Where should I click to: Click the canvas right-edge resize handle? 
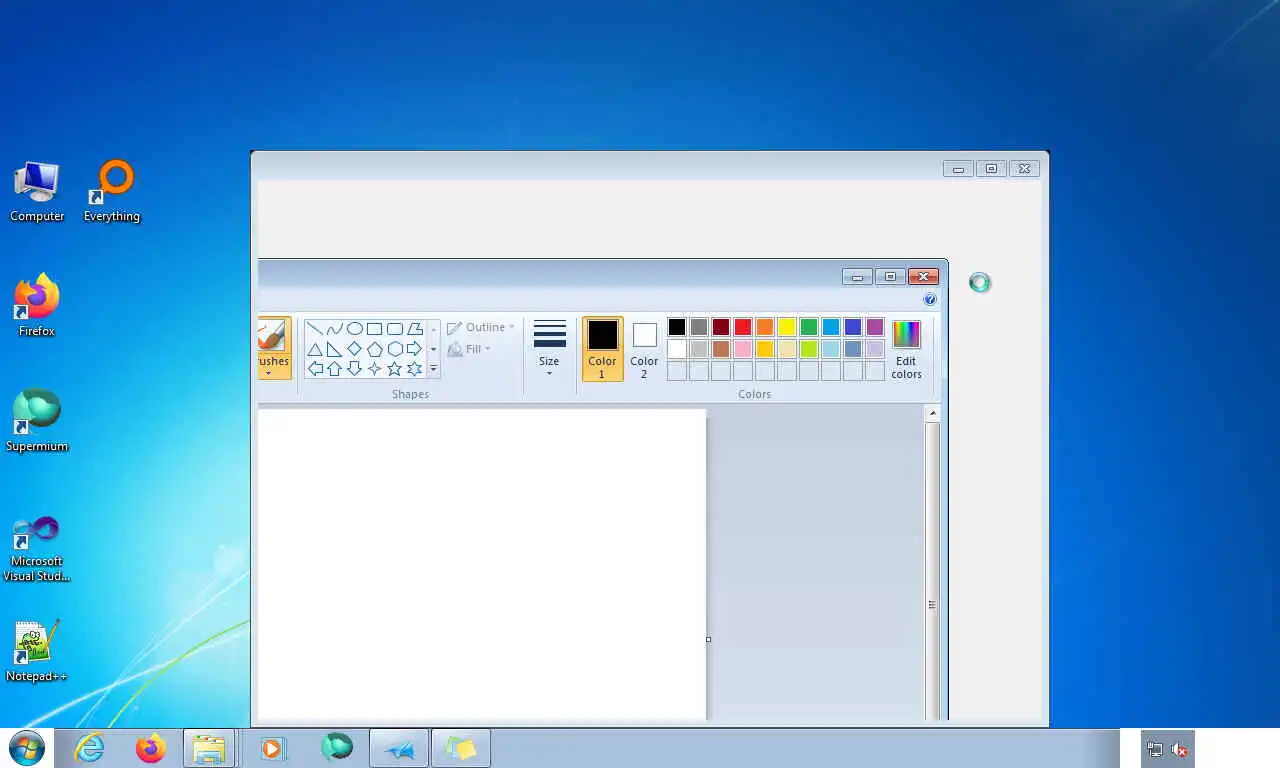708,640
